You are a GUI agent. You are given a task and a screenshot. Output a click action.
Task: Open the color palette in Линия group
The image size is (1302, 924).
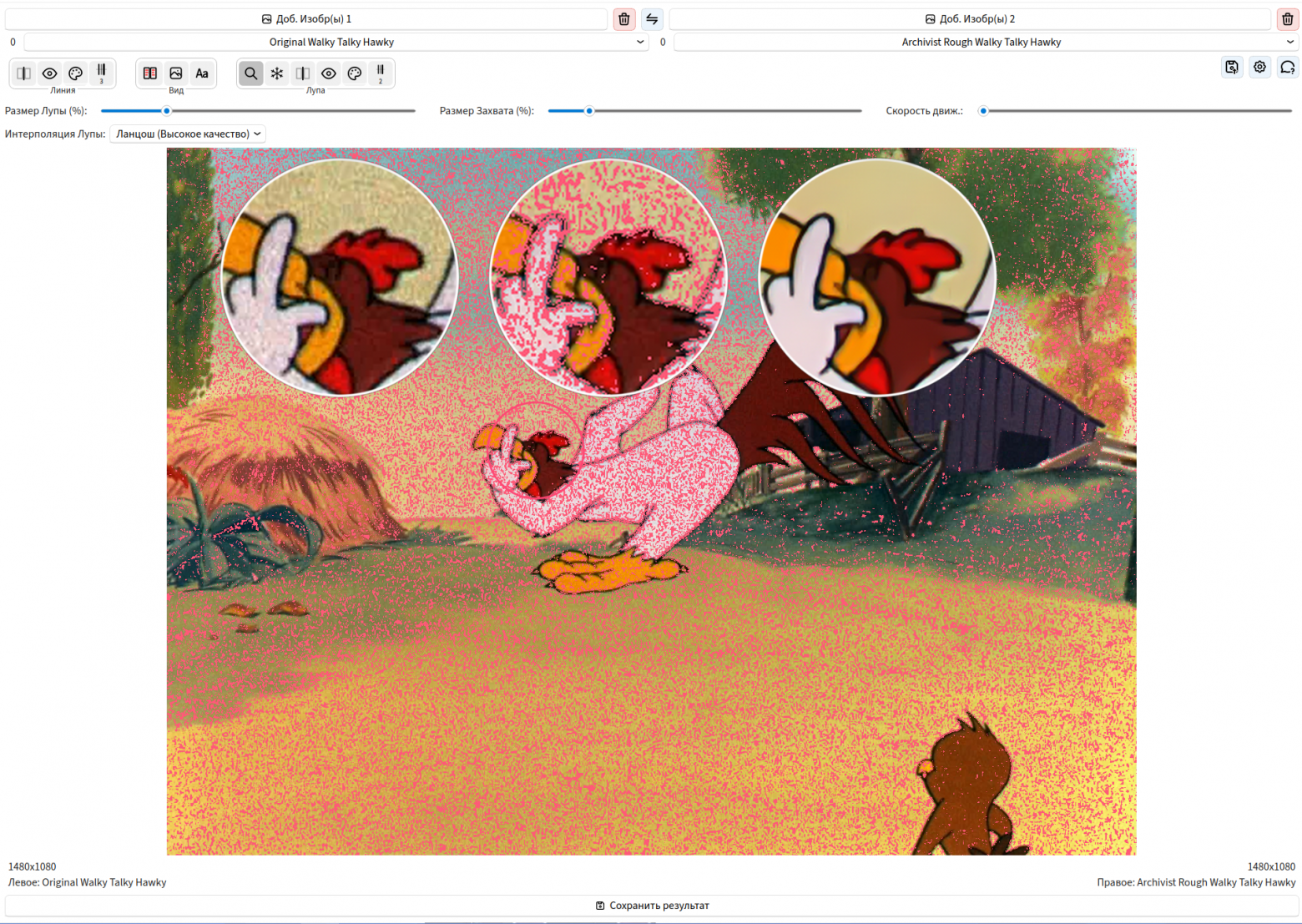(76, 73)
